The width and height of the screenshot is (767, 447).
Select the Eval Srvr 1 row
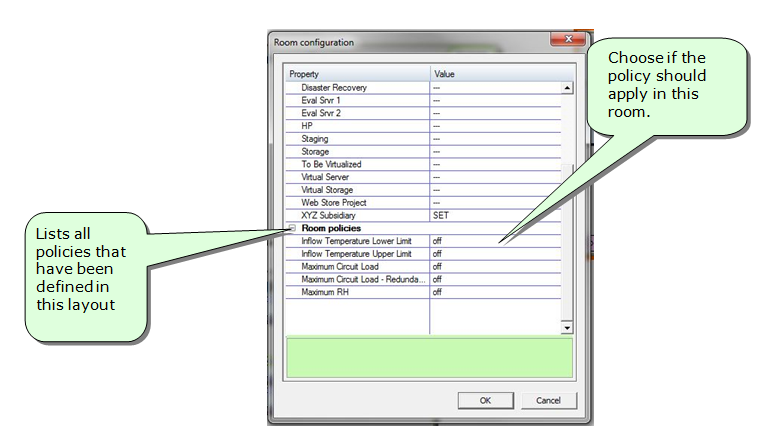click(322, 100)
